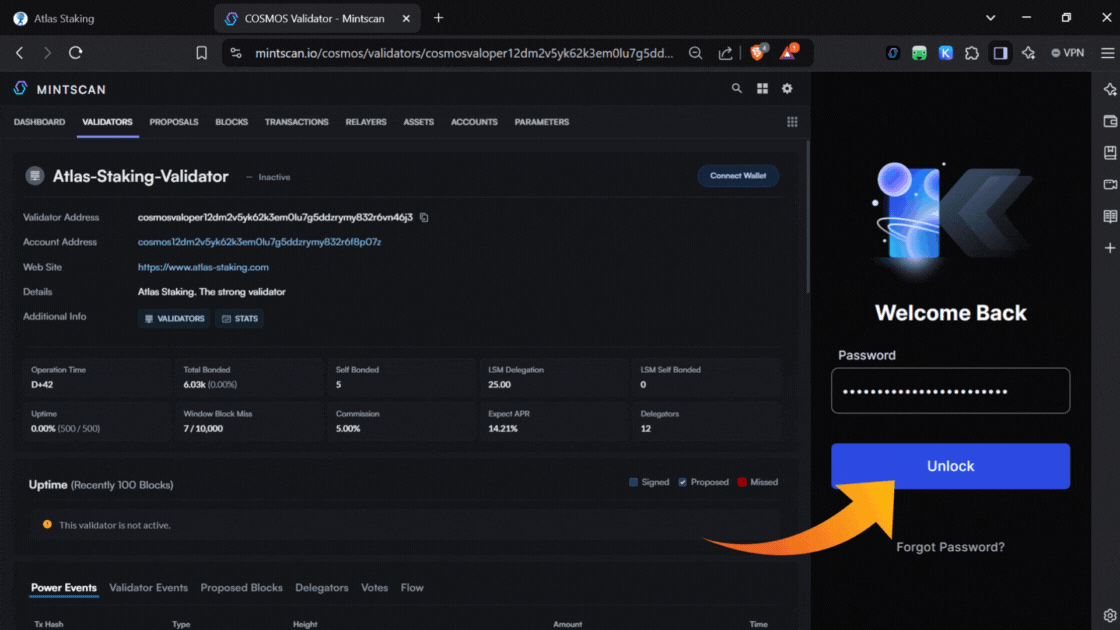This screenshot has height=630, width=1120.
Task: Click the copy validator address icon
Action: tap(424, 217)
